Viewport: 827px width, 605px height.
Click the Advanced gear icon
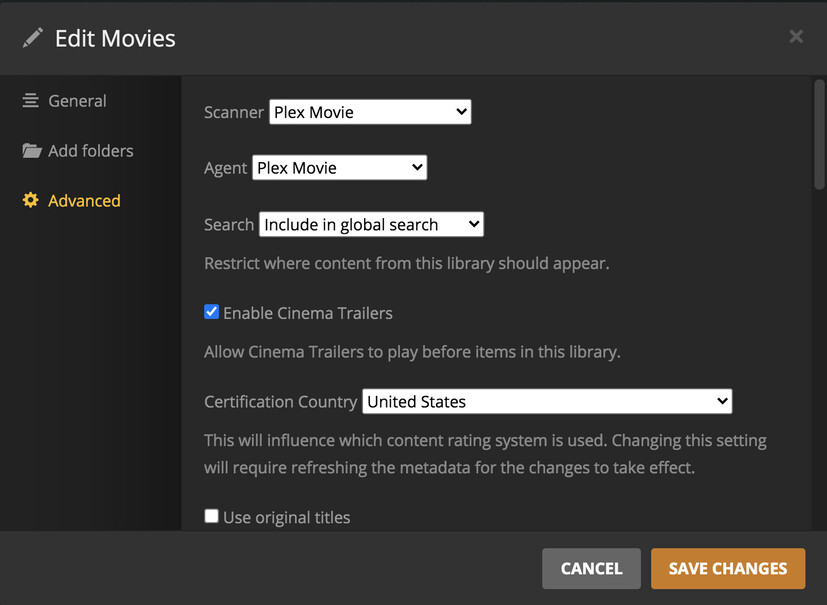[31, 201]
